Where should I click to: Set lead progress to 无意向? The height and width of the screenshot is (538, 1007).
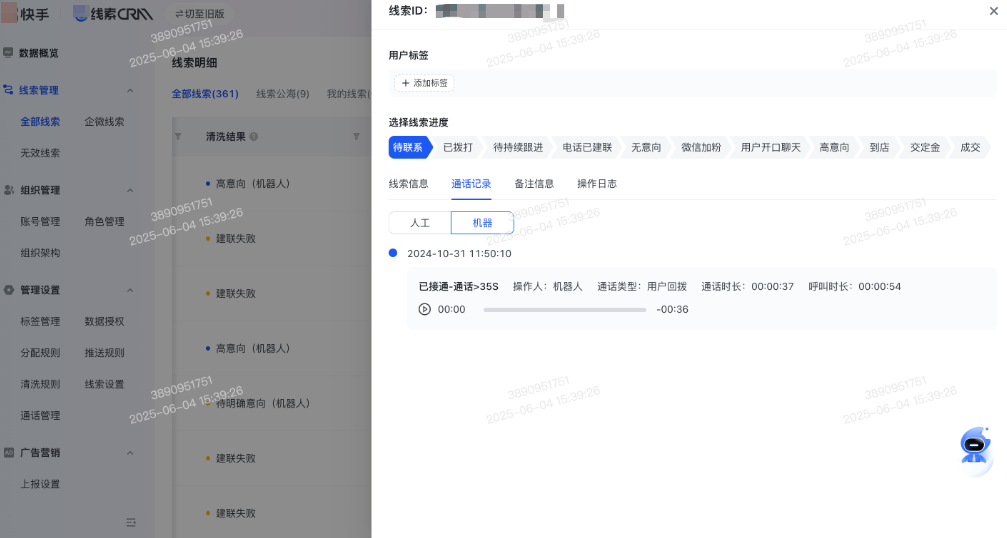point(646,148)
